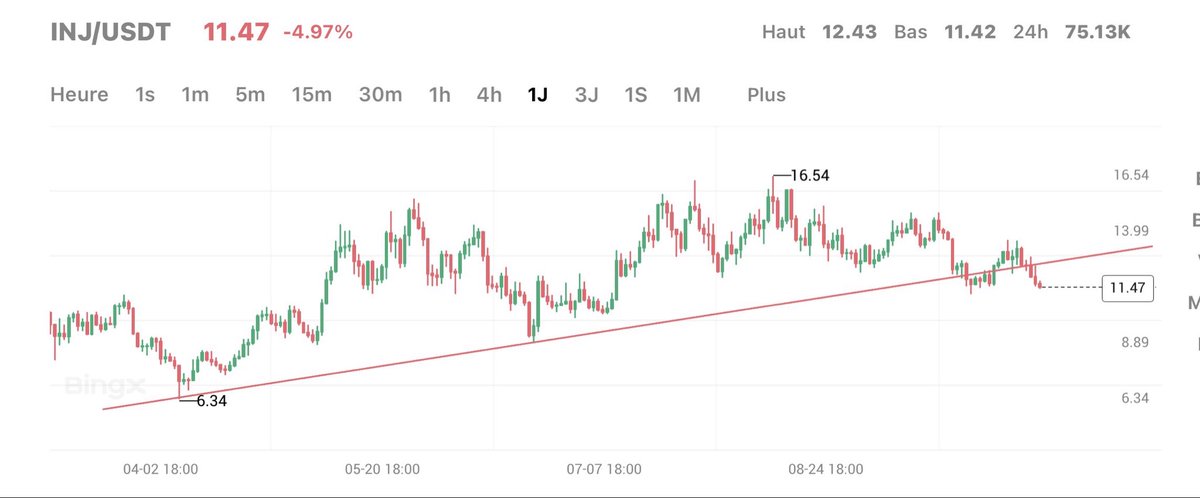This screenshot has width=1200, height=498.
Task: Click the 24h volume 75.13K value
Action: (1096, 32)
